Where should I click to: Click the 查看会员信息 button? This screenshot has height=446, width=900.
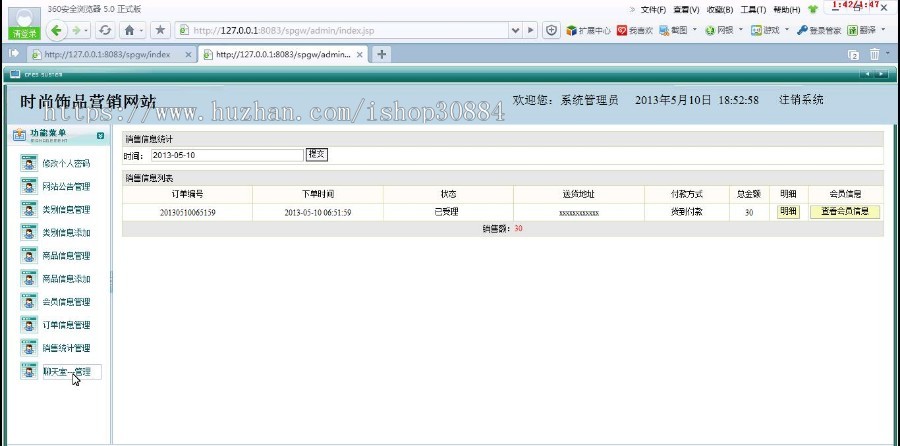click(845, 212)
